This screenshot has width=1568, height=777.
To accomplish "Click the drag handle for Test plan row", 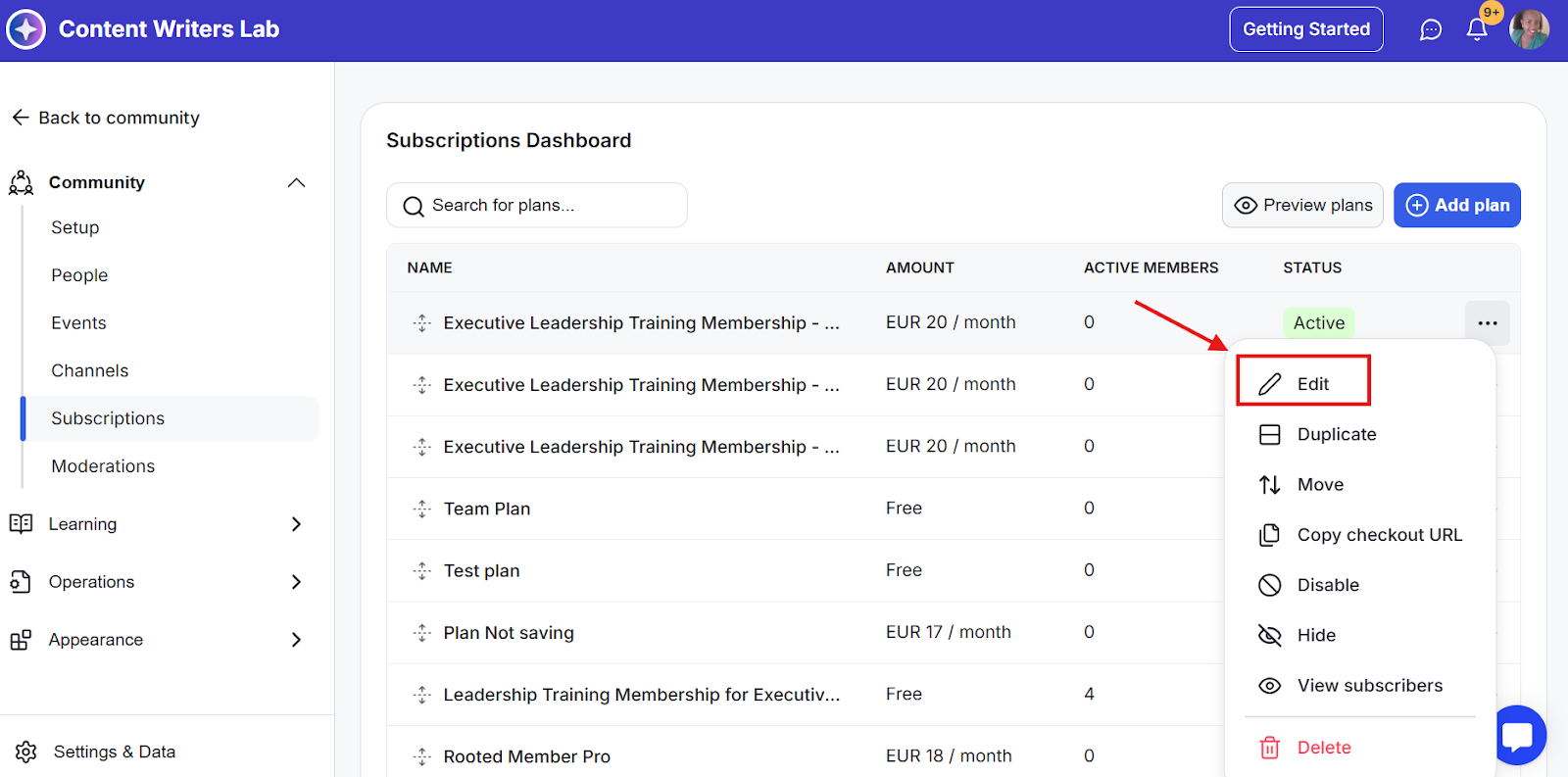I will 422,570.
